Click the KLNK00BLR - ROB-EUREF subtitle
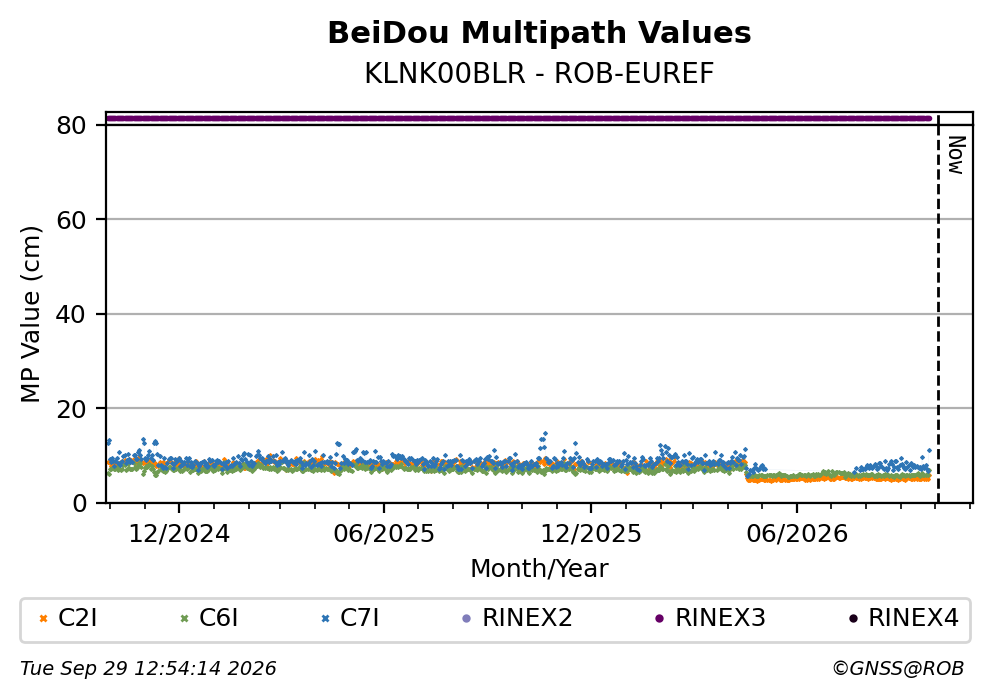Viewport: 993px width, 699px height. 539,73
